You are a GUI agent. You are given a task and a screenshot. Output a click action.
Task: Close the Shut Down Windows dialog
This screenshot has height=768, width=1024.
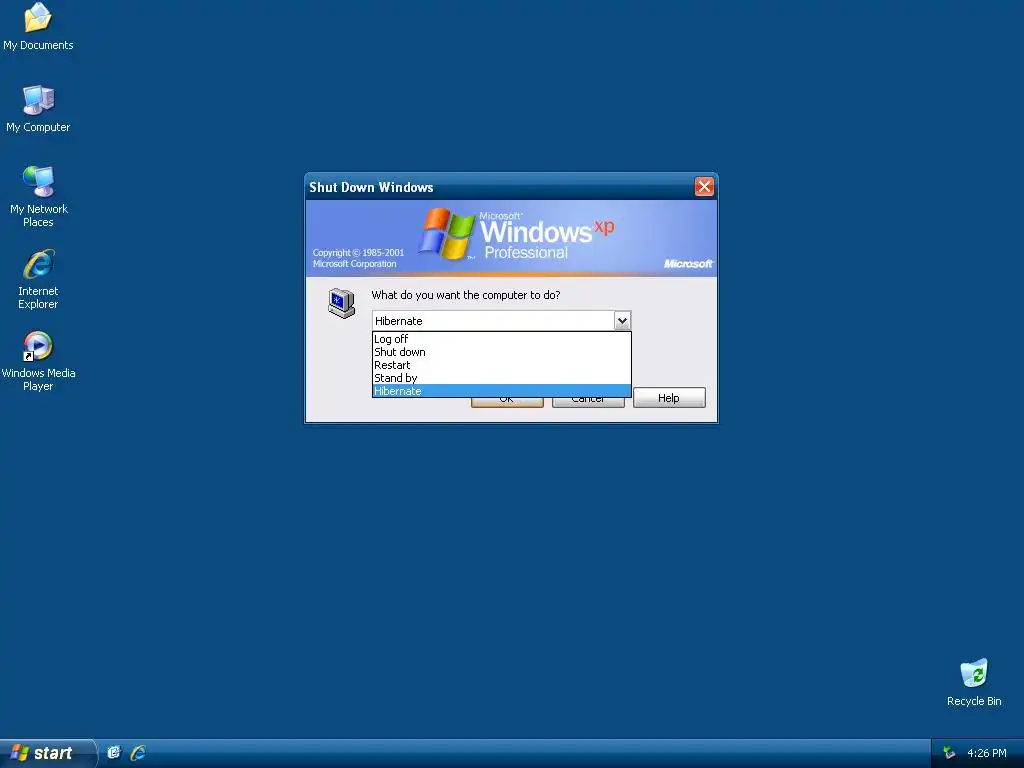pyautogui.click(x=704, y=187)
